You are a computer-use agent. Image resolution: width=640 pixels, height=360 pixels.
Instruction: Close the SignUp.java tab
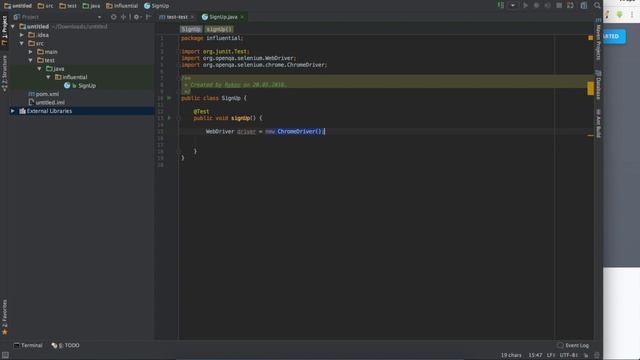242,17
